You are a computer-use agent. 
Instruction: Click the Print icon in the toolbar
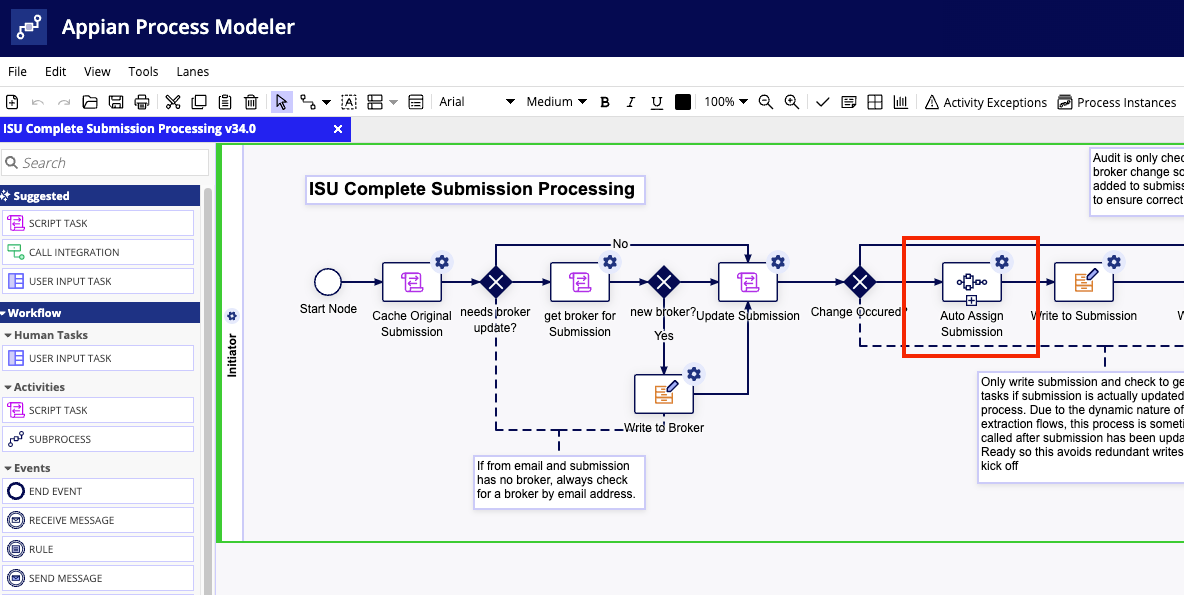click(141, 102)
